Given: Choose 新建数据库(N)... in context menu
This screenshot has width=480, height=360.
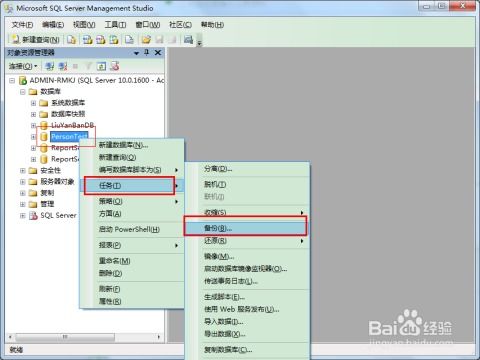Looking at the screenshot, I should click(x=124, y=145).
